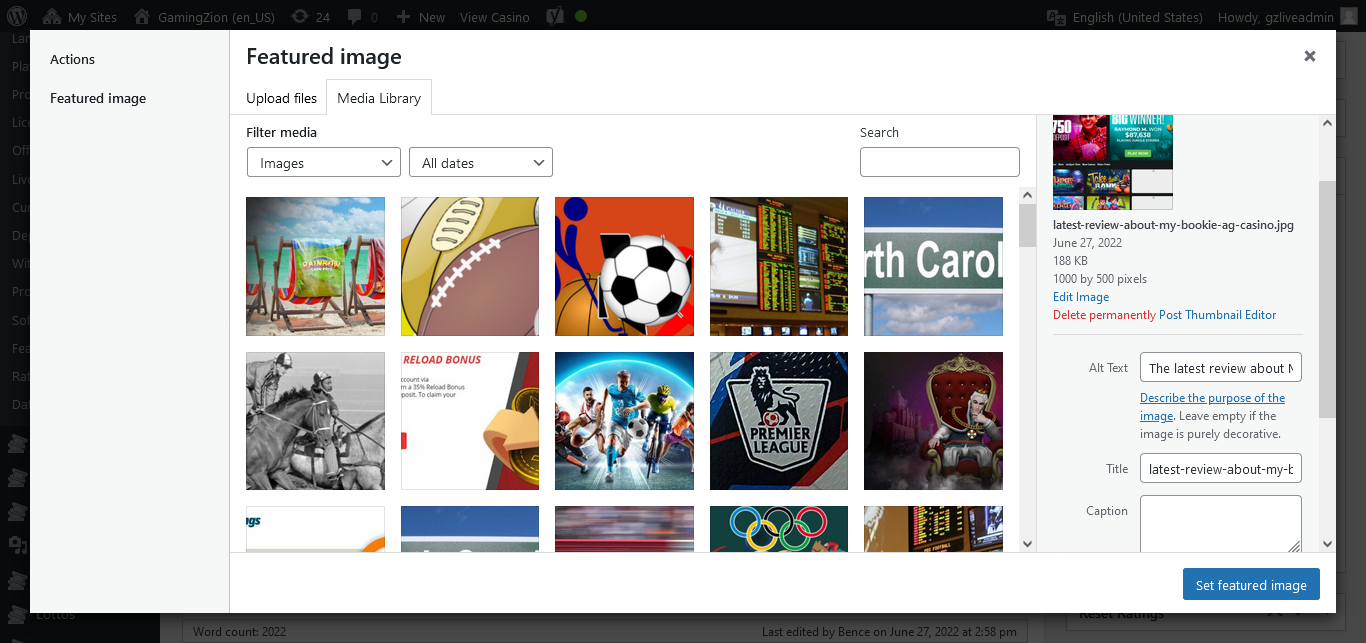Select the soccer ball image thumbnail
Image resolution: width=1366 pixels, height=643 pixels.
click(624, 266)
